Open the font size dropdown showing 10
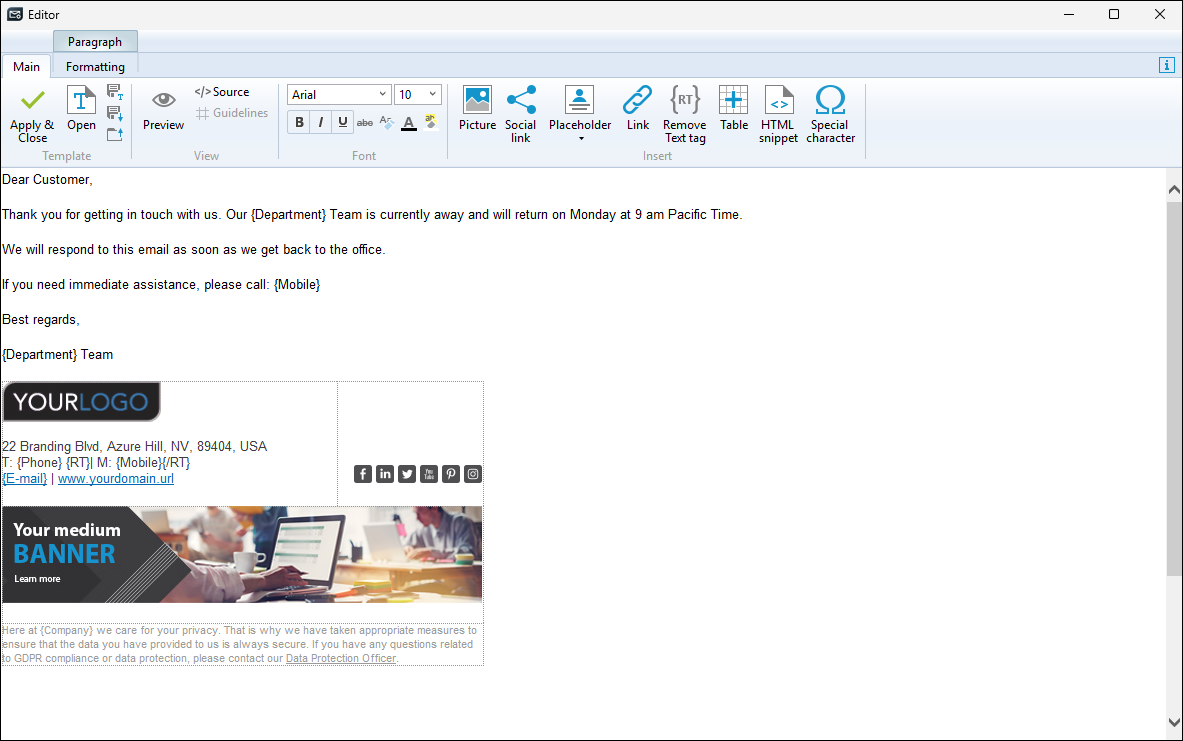 (x=432, y=95)
